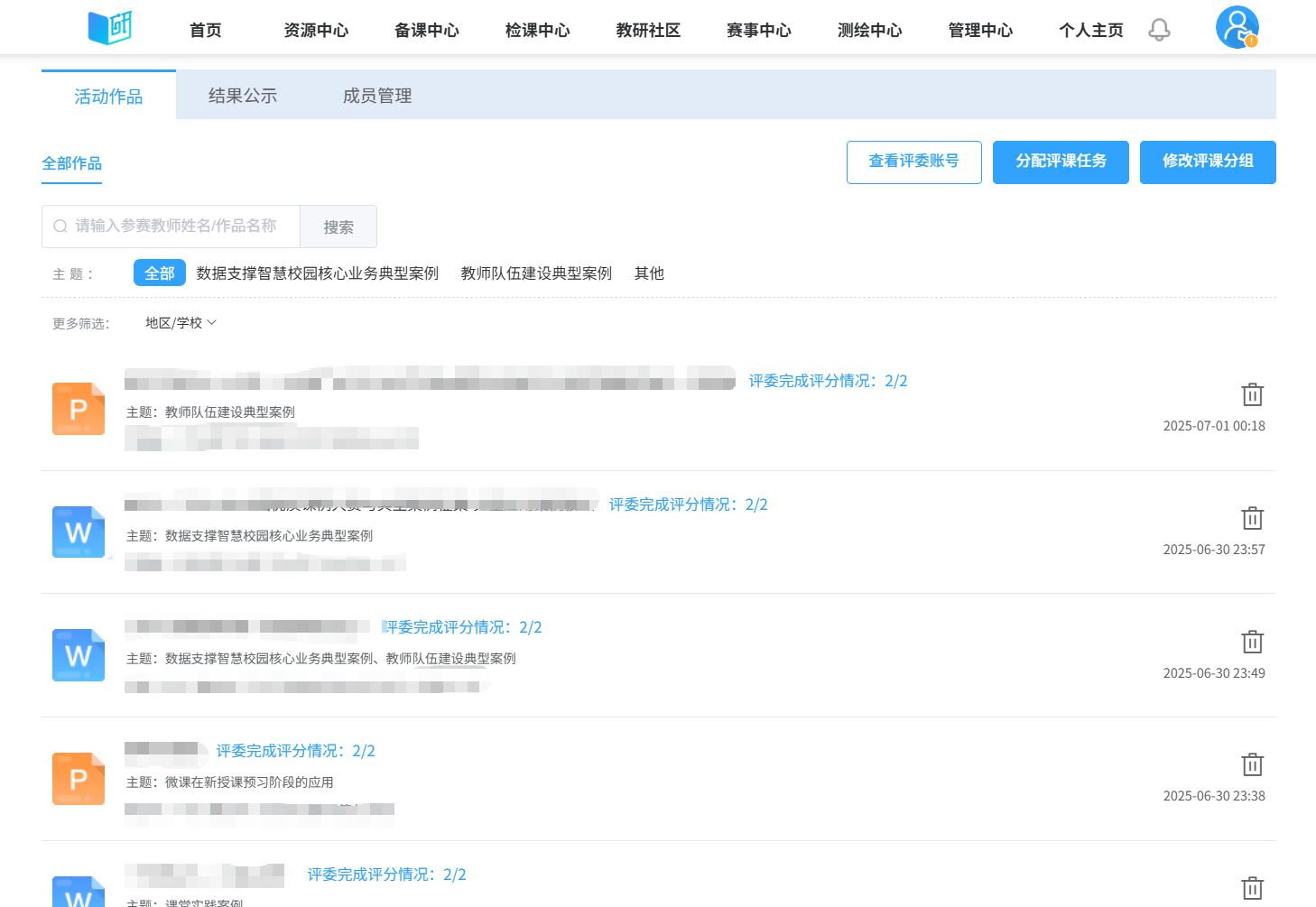Open the Word file icon dated 2025-06-30 23:57
The width and height of the screenshot is (1316, 907).
pyautogui.click(x=79, y=532)
